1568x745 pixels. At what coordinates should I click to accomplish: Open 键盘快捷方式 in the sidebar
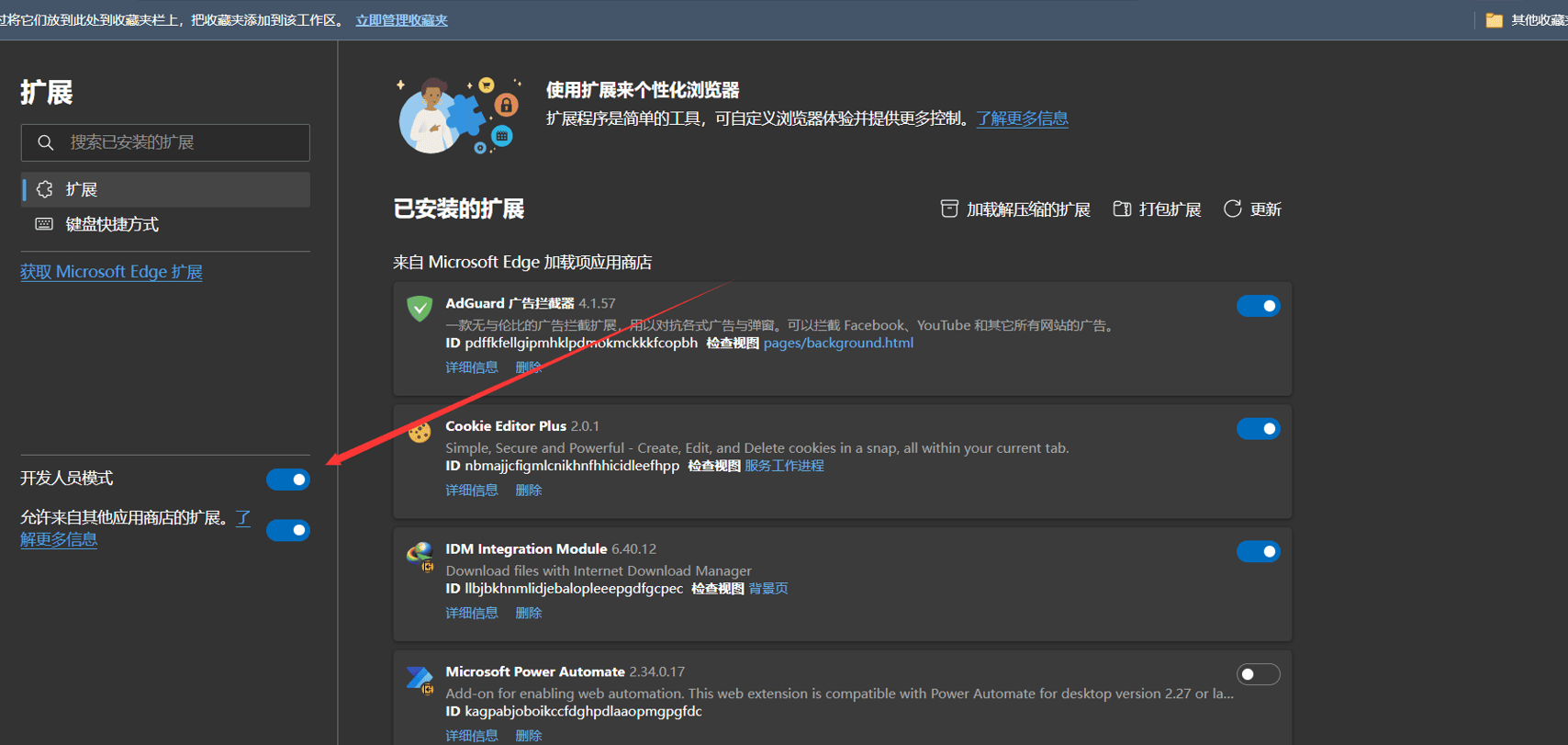[x=112, y=224]
